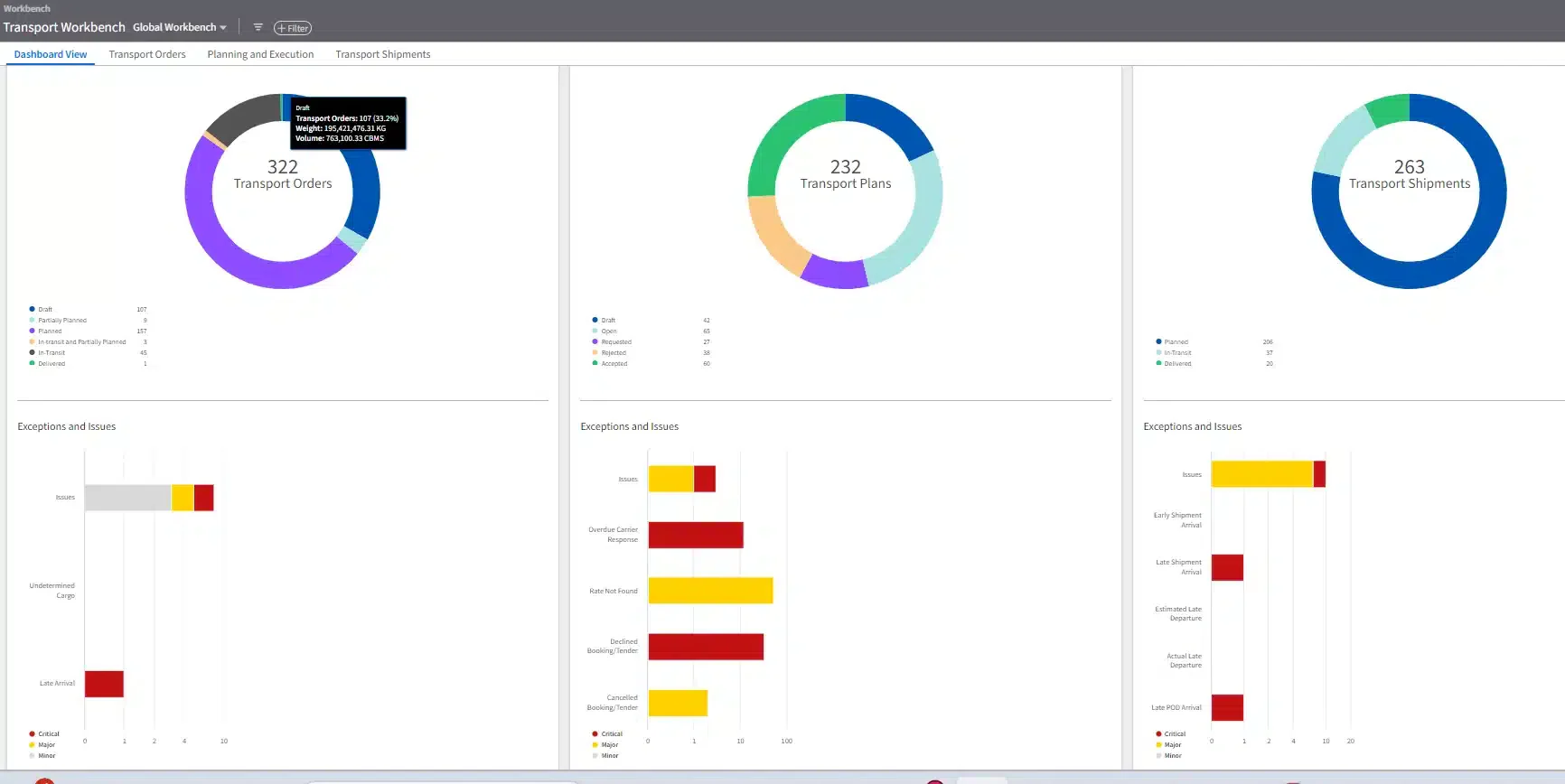Click the Rate Not Found yellow bar
This screenshot has width=1565, height=784.
[x=710, y=591]
